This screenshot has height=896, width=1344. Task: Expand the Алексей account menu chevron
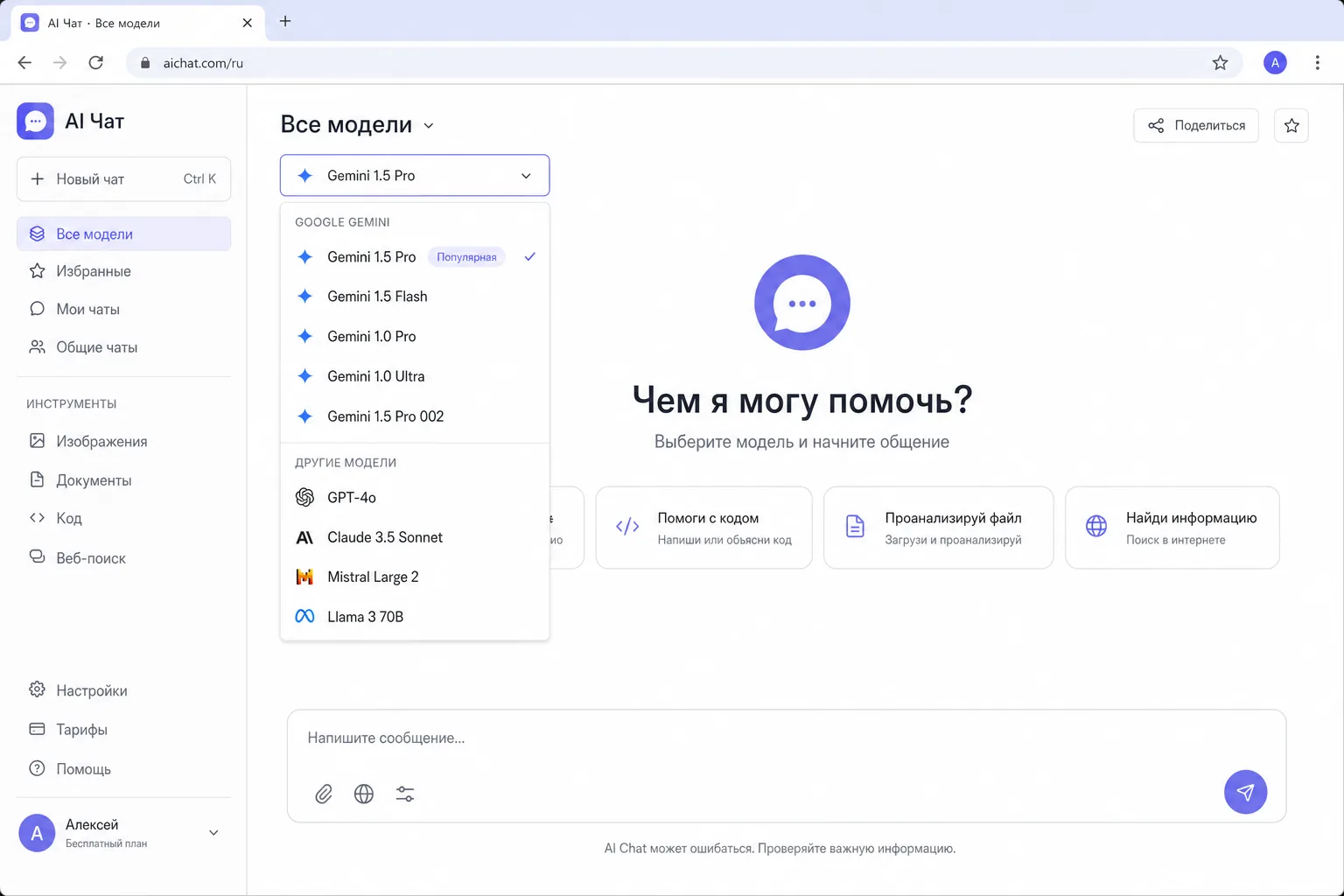[213, 833]
